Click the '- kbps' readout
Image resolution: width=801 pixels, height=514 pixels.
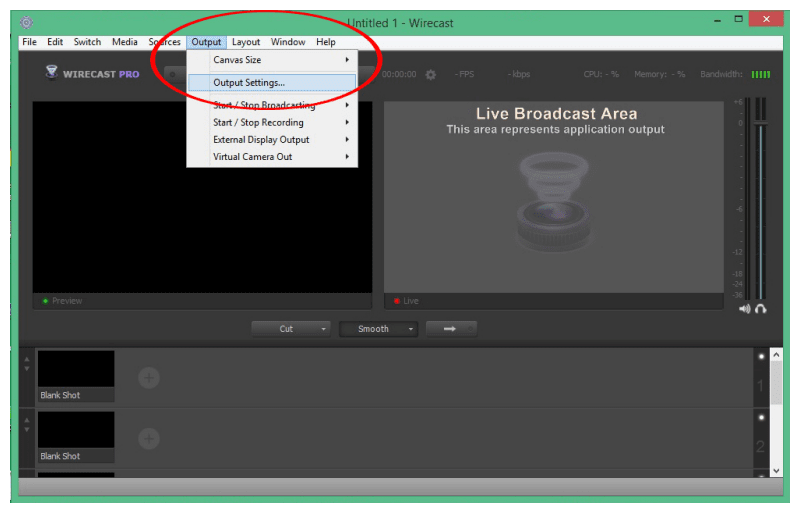pos(519,75)
